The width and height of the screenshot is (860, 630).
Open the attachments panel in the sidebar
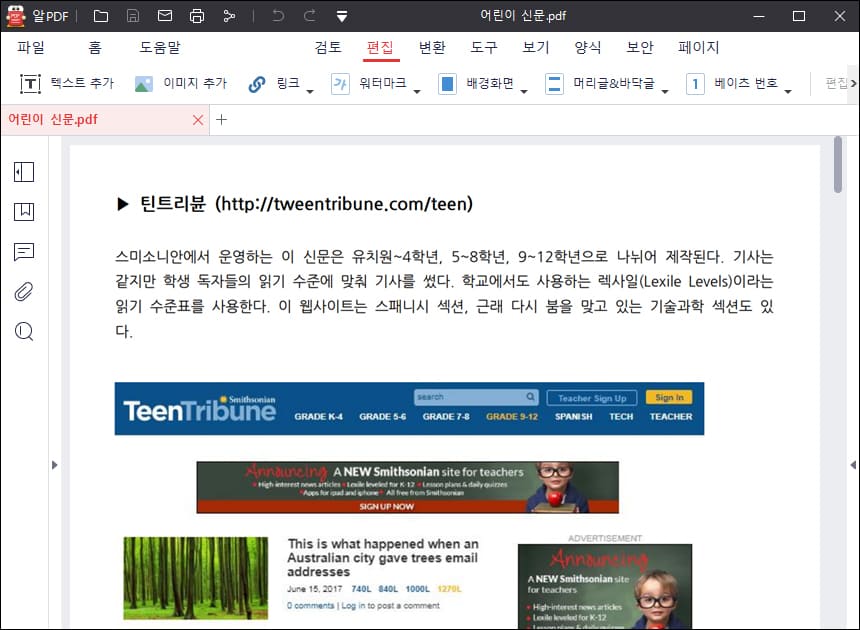click(23, 292)
